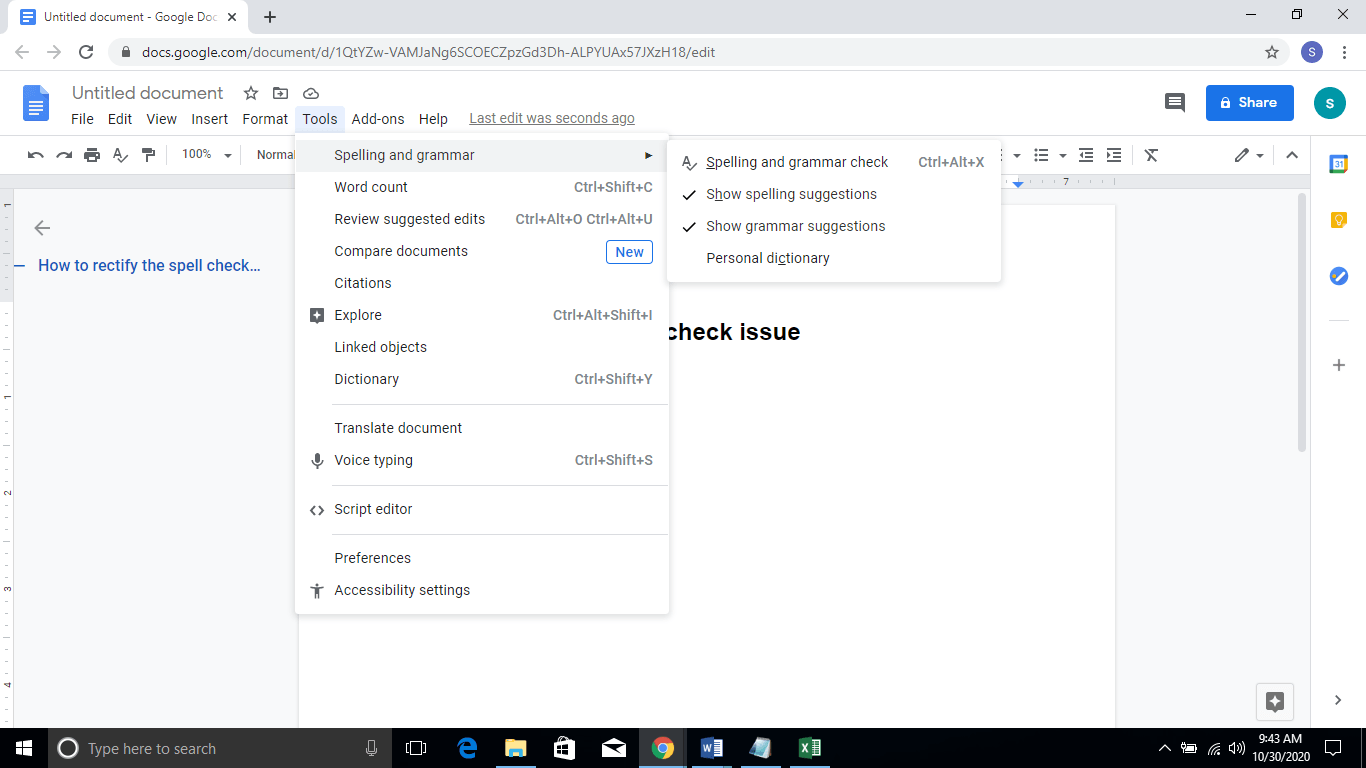Click the Clear formatting icon

(x=1151, y=155)
